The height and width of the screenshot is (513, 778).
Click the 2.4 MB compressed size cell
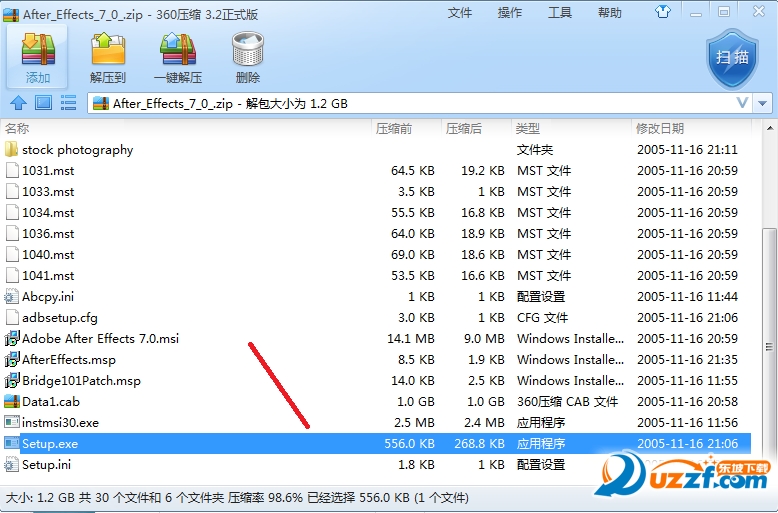point(484,423)
